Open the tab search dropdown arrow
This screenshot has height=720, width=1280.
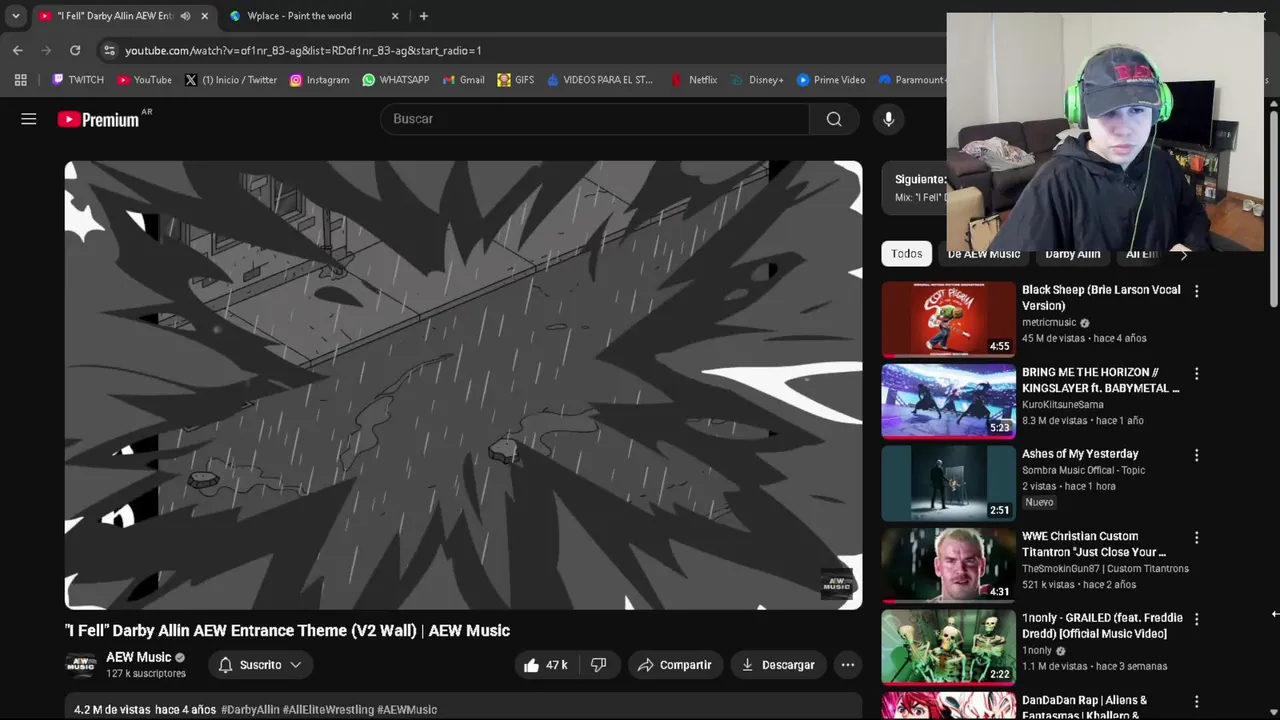(15, 16)
